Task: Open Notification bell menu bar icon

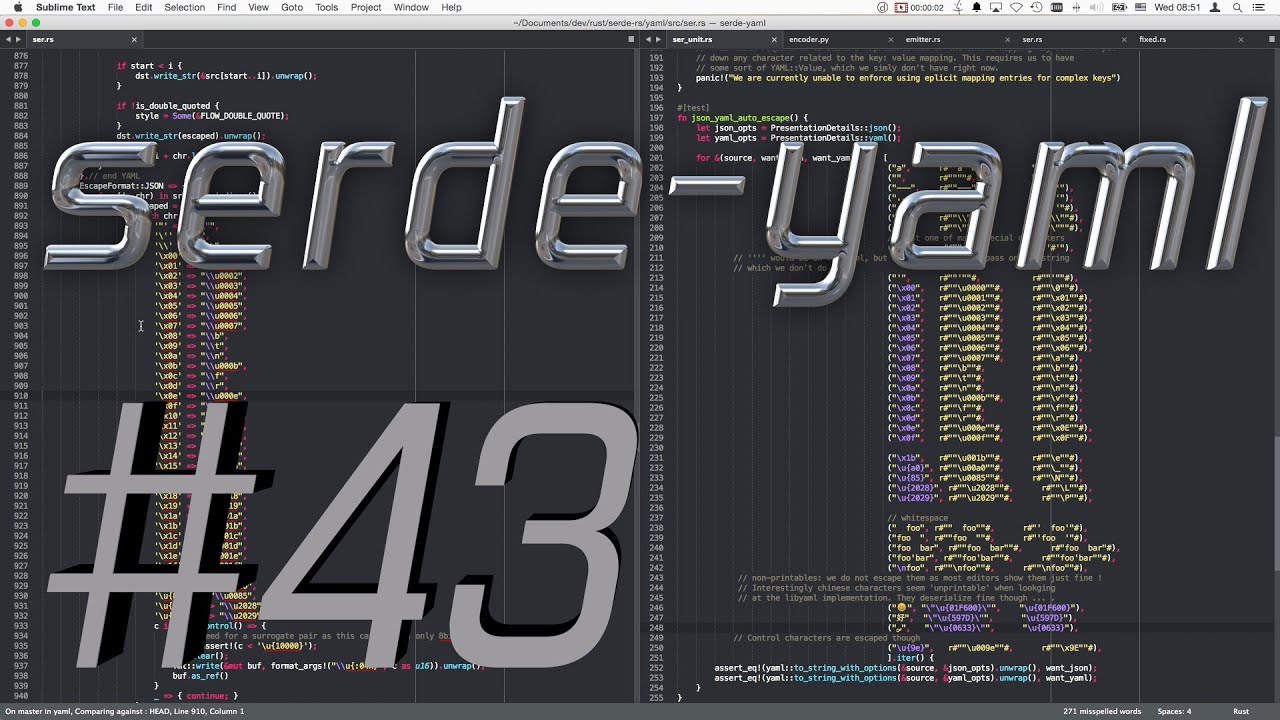Action: (976, 7)
